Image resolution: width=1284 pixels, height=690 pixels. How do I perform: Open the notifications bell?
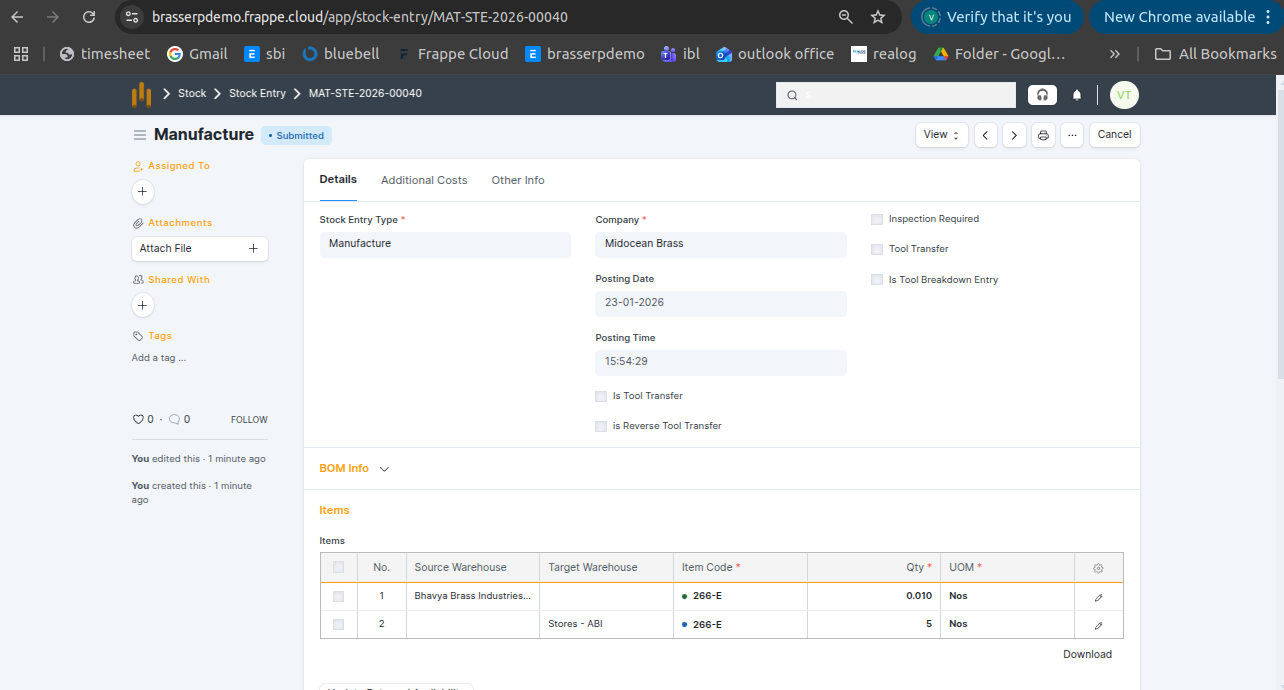(1077, 95)
